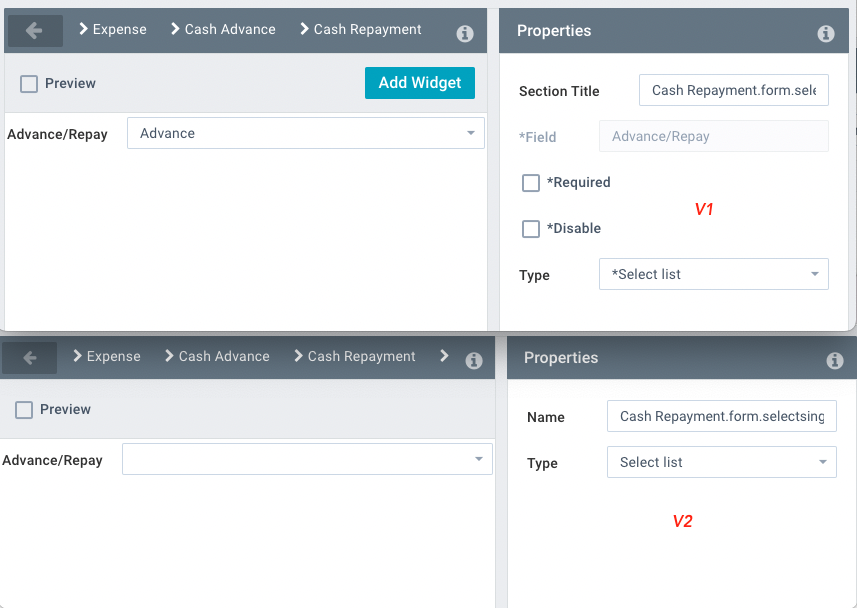Click the back arrow button in the top bar

coord(34,30)
